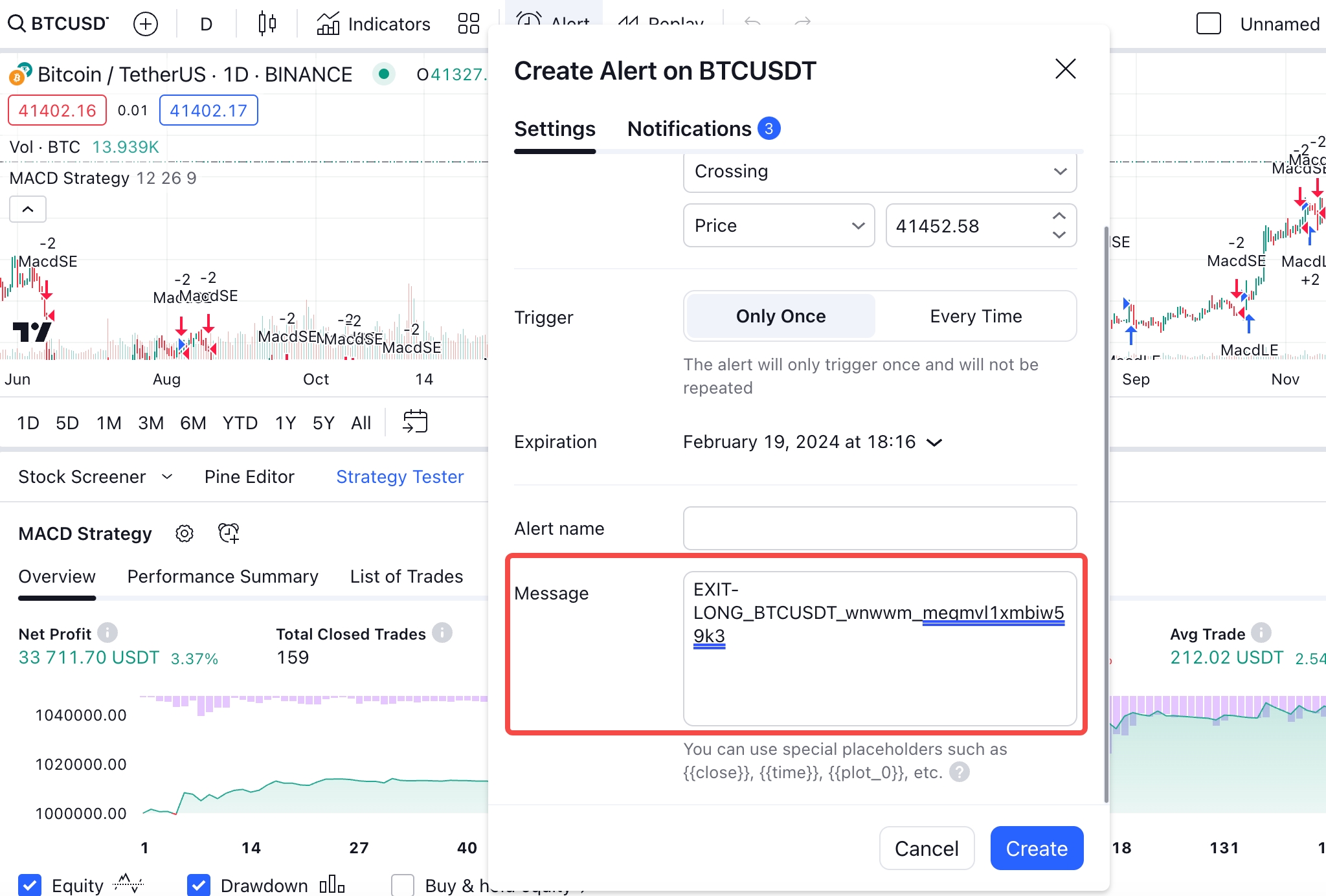
Task: Open go-to-date calendar icon
Action: tap(415, 422)
